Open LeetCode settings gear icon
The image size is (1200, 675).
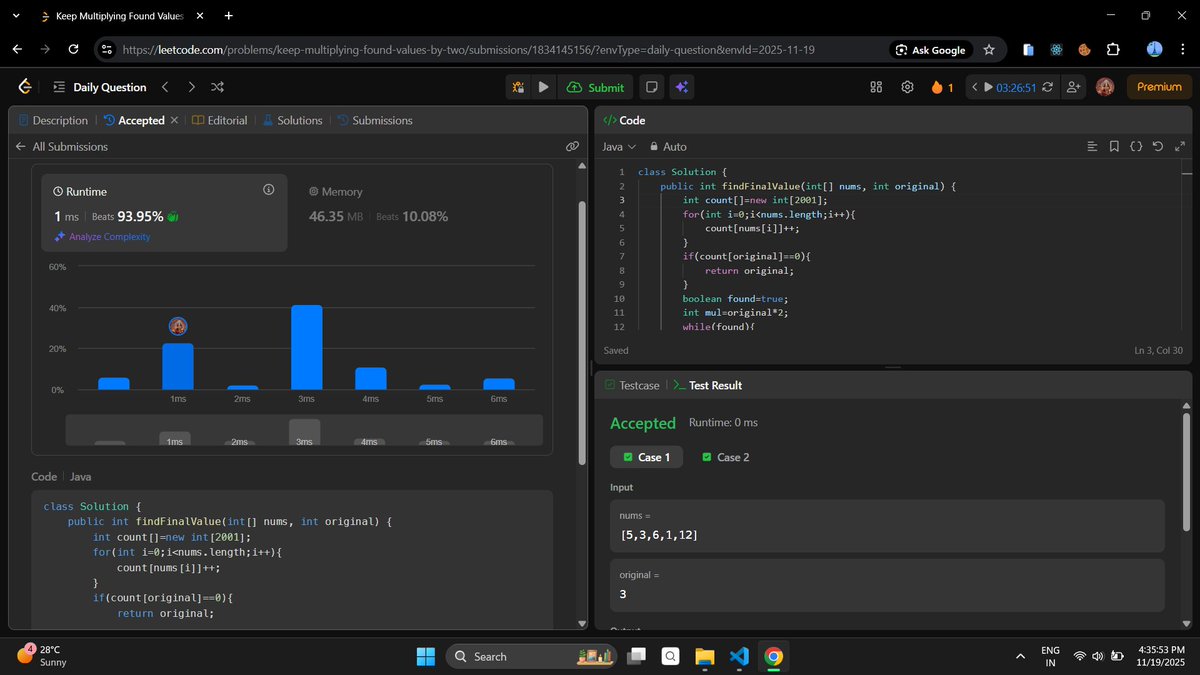click(x=907, y=87)
